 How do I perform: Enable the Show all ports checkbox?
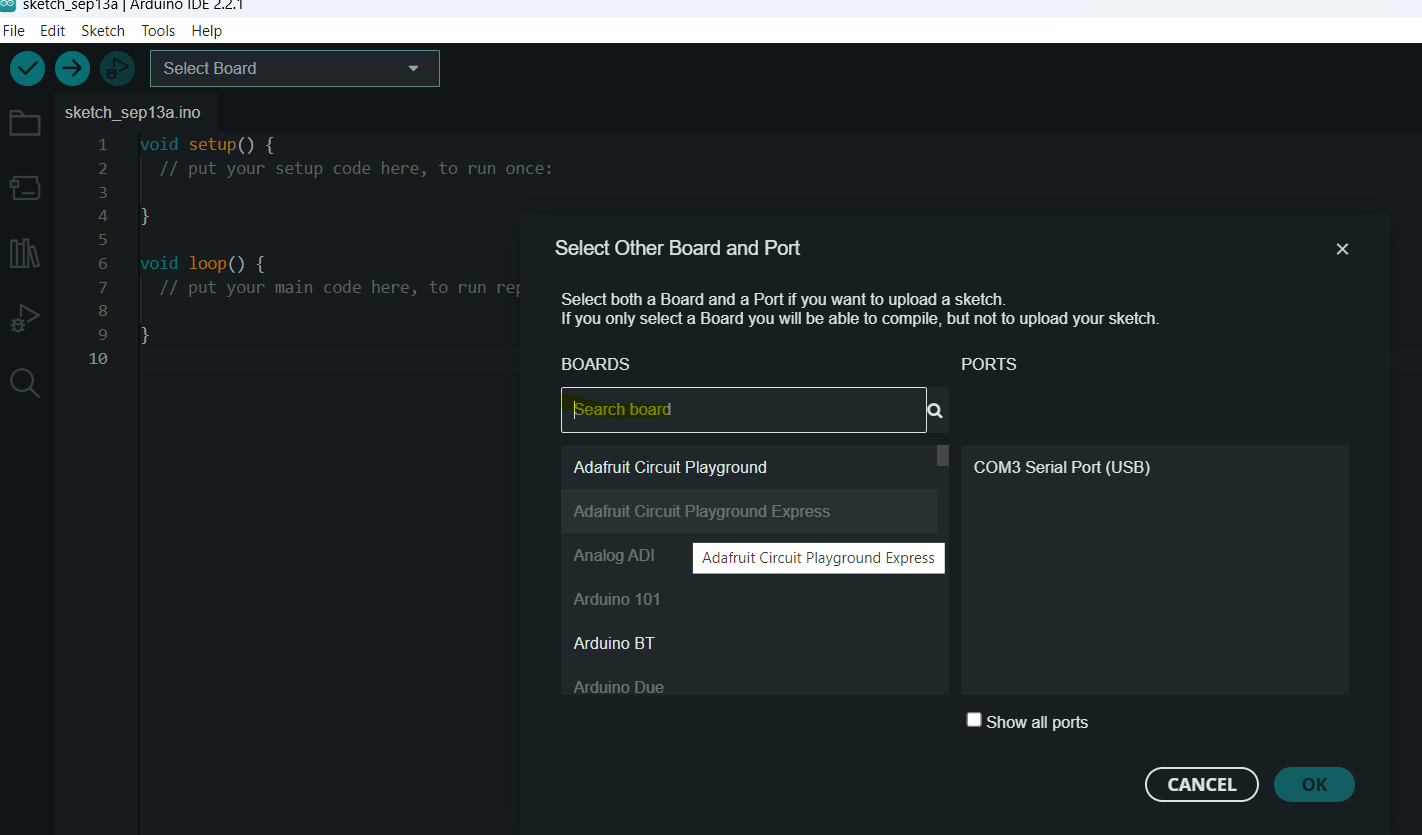pyautogui.click(x=974, y=720)
